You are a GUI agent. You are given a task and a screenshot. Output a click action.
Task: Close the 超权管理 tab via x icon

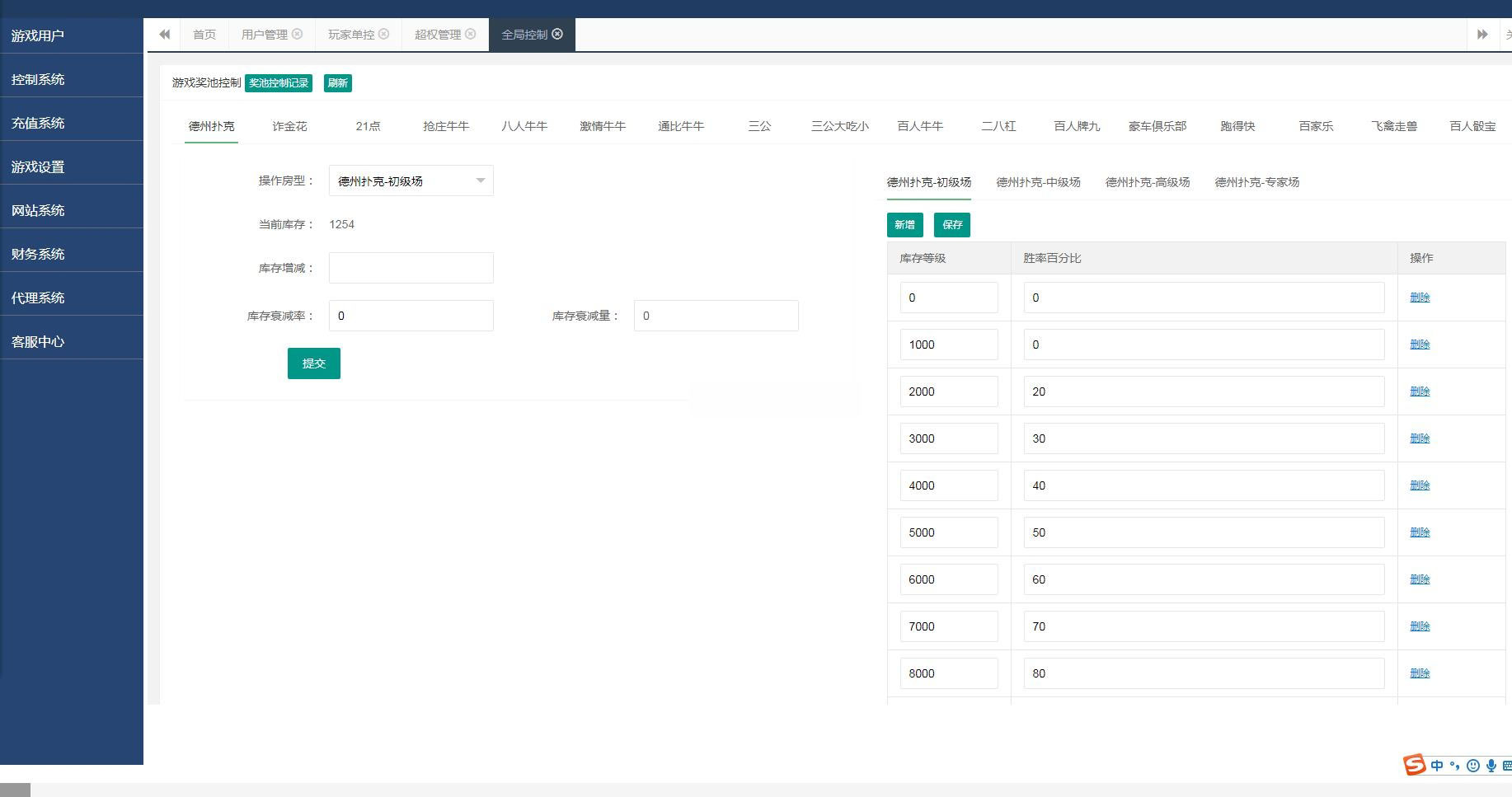[x=471, y=34]
